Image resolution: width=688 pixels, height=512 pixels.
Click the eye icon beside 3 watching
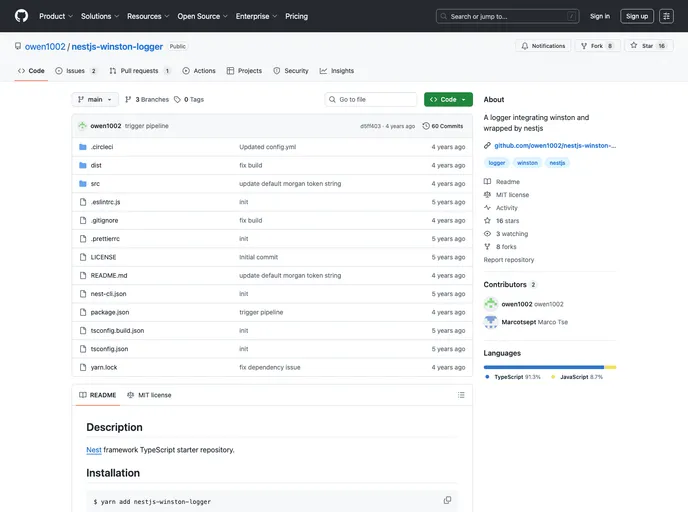click(487, 233)
